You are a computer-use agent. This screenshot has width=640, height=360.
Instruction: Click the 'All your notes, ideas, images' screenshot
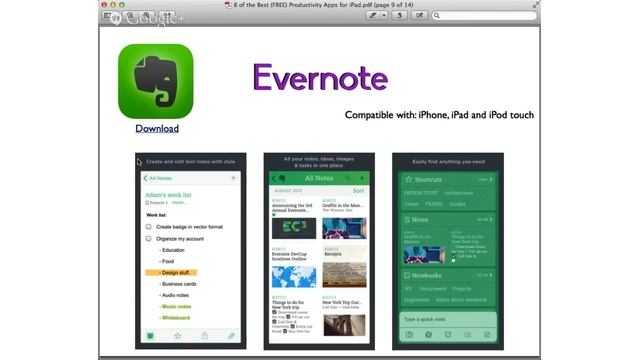coord(319,251)
